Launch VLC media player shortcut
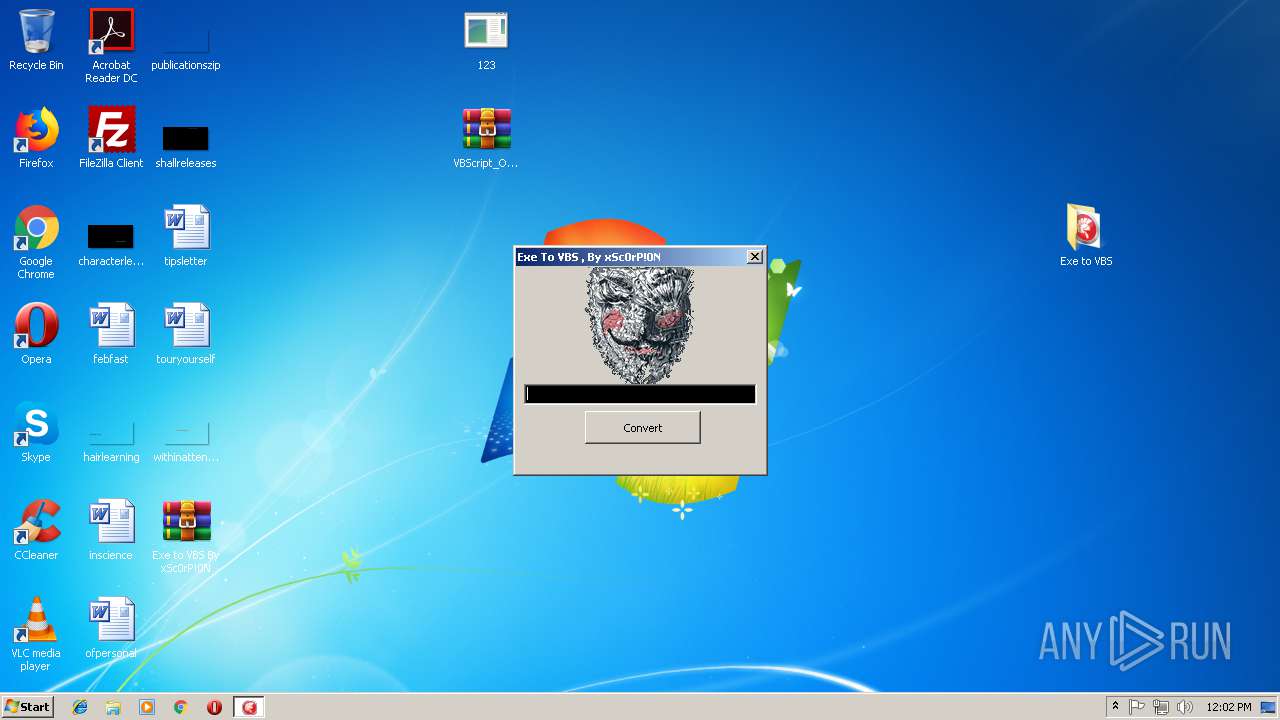Screen dimensions: 1280x720 (36, 634)
